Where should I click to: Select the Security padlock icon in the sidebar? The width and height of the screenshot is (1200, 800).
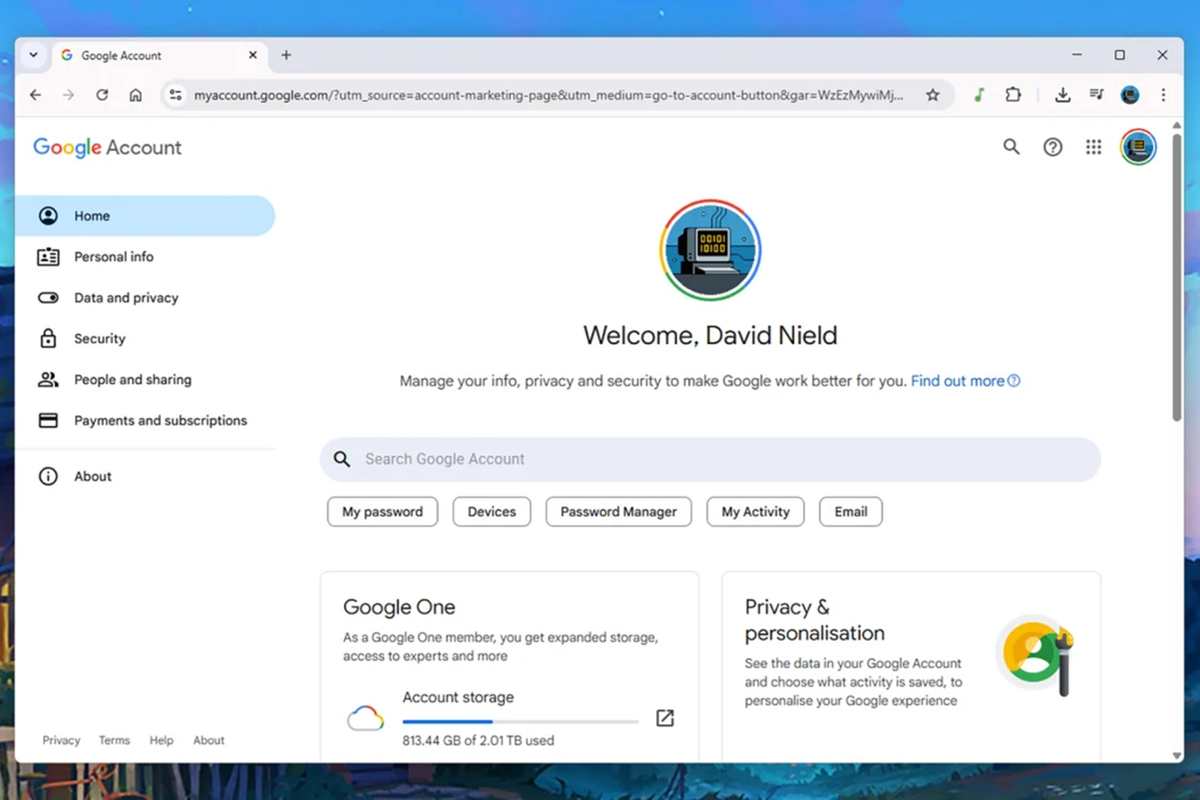point(47,338)
